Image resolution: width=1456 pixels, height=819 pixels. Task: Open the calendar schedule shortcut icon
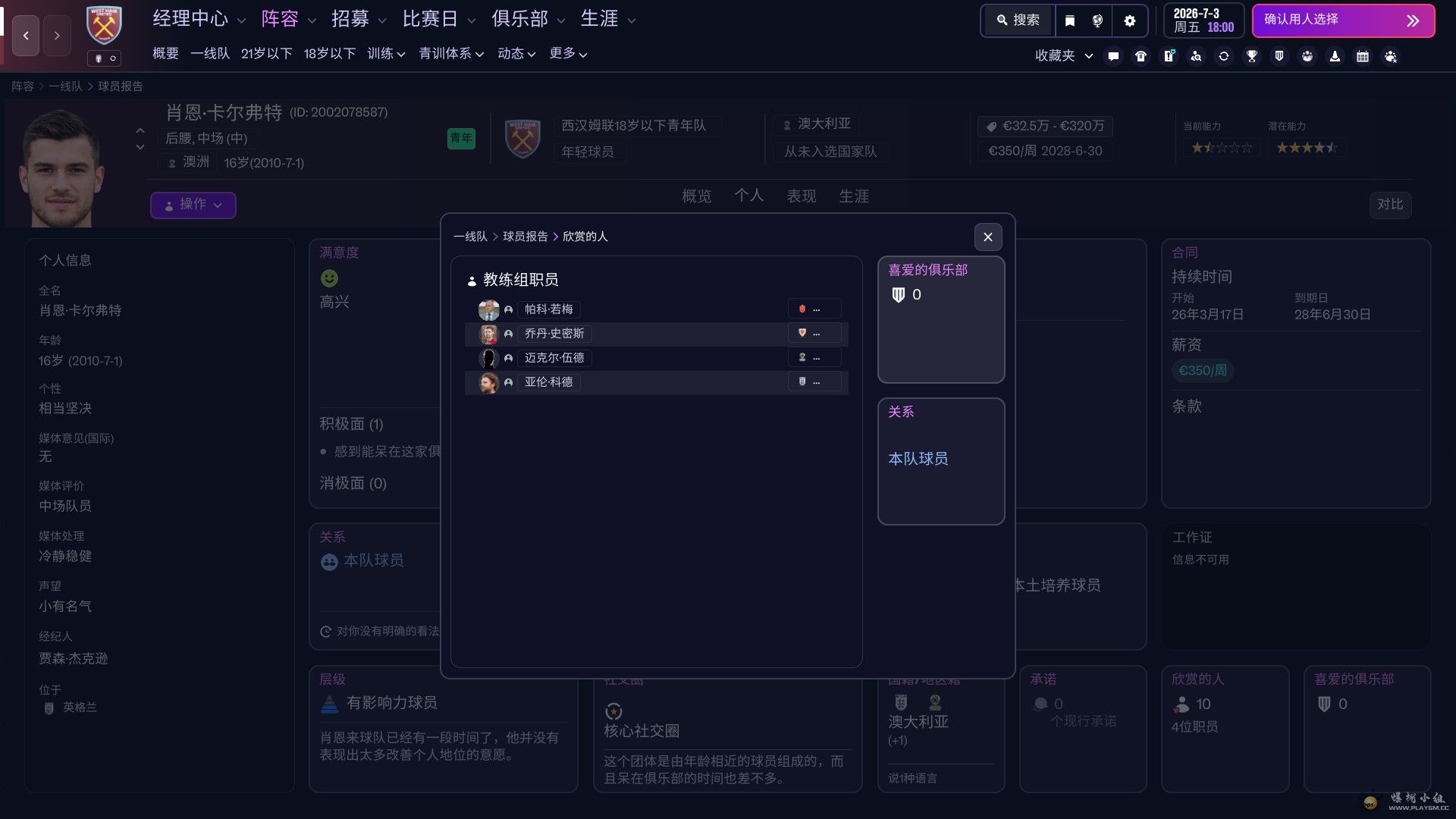(1363, 56)
